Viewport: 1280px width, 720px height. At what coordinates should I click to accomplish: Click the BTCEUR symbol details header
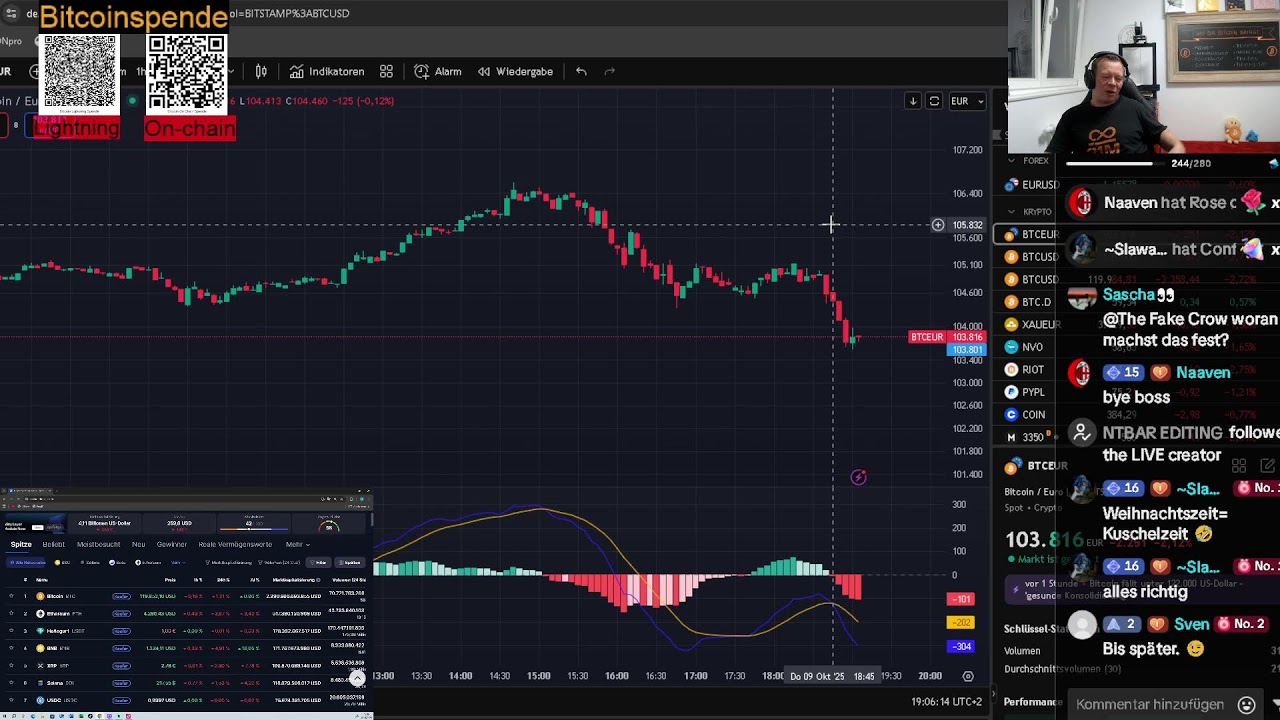1037,466
